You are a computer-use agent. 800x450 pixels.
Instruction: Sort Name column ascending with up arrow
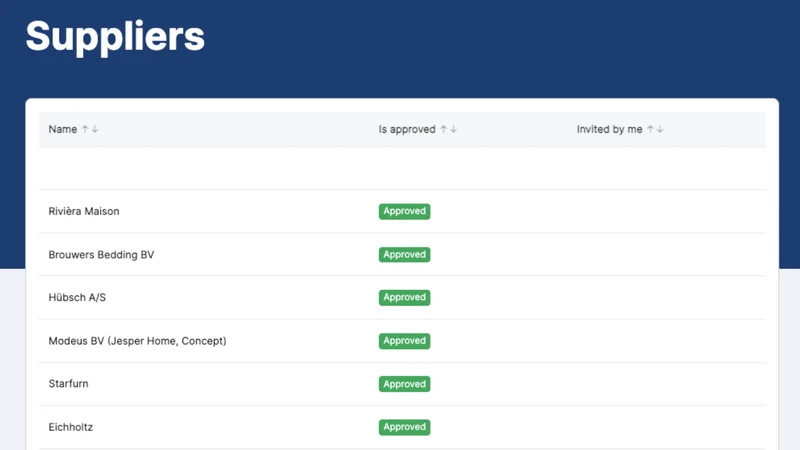pyautogui.click(x=85, y=129)
